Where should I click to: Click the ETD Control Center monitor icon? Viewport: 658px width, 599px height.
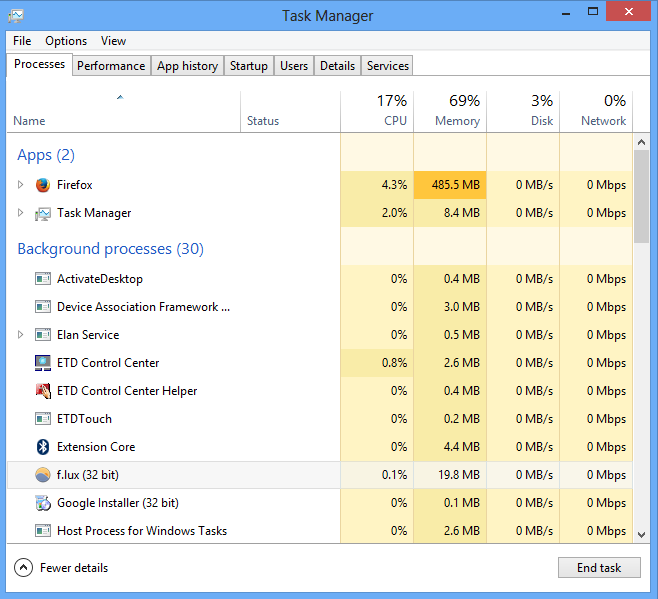click(x=43, y=363)
